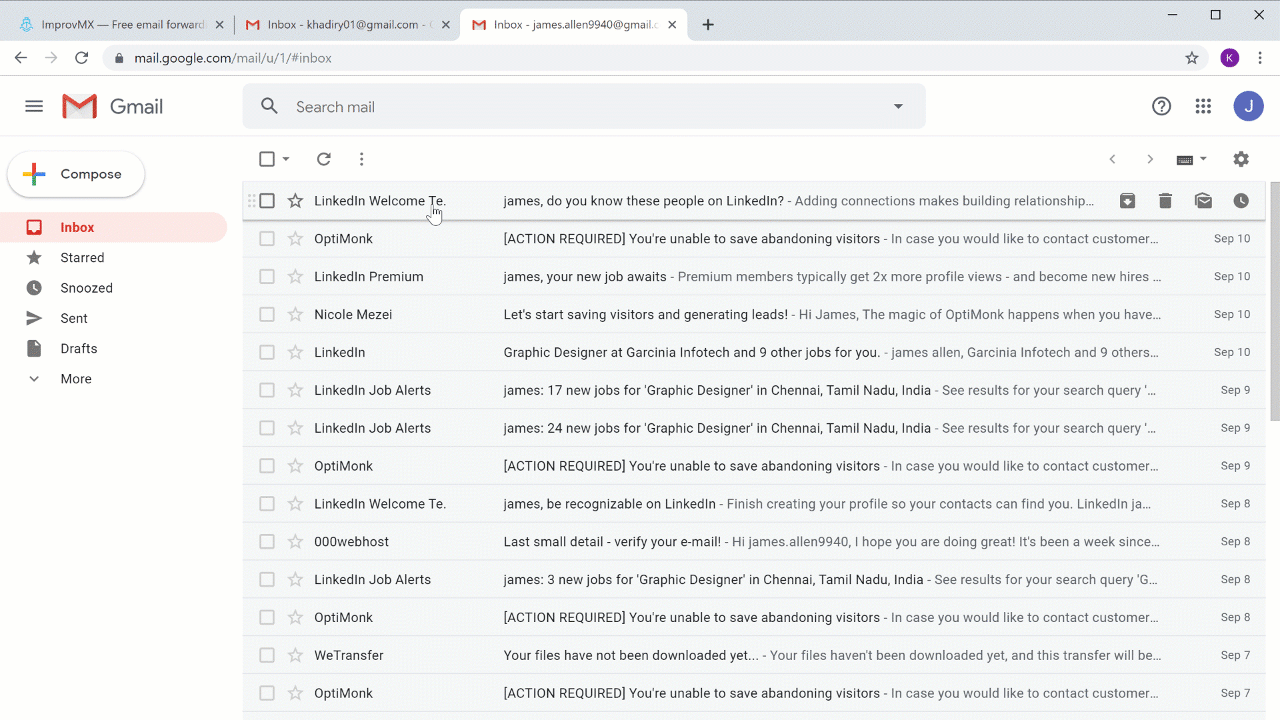Bookmark this page with star icon
This screenshot has height=720, width=1280.
tap(1192, 58)
